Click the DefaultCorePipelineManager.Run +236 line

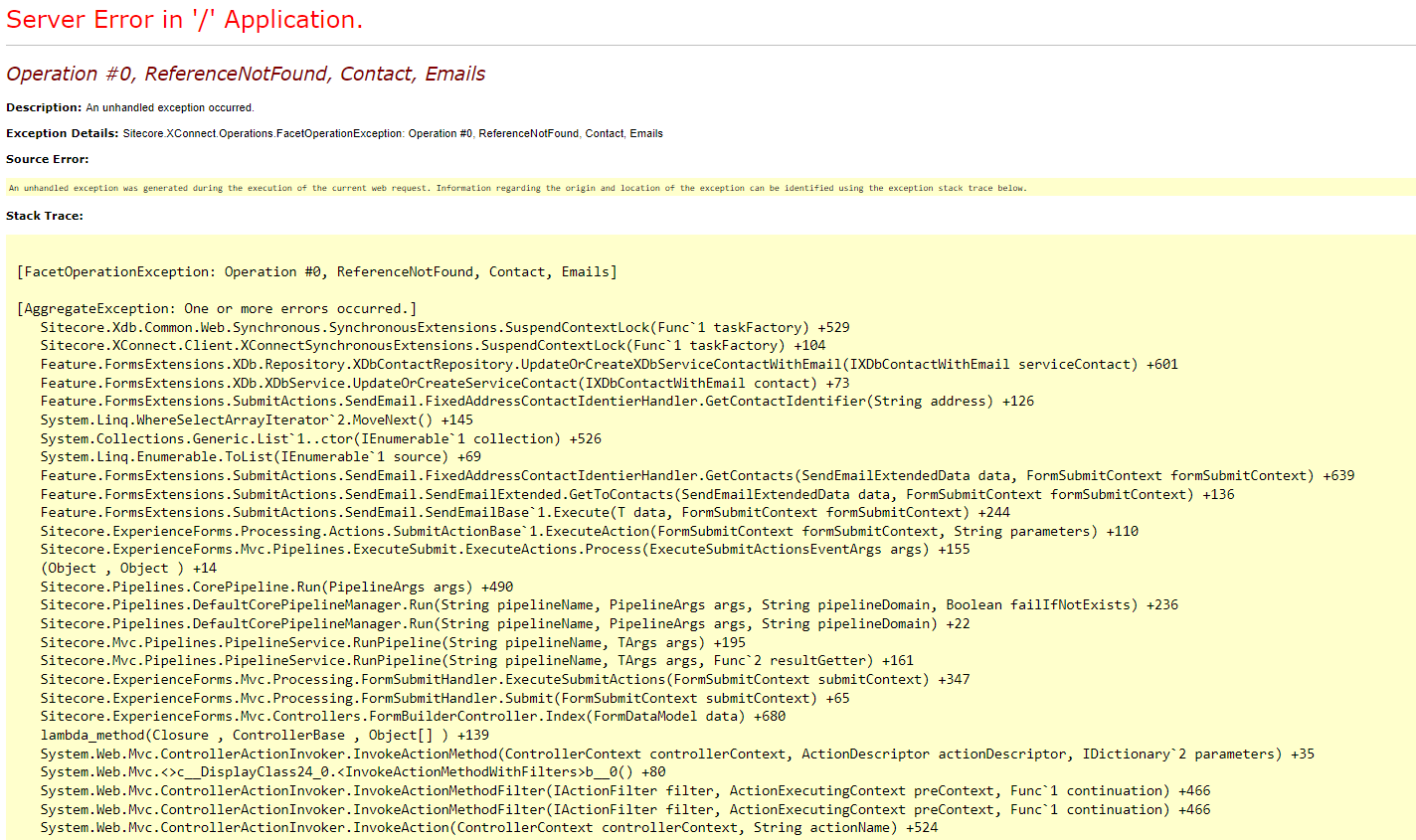(x=610, y=604)
